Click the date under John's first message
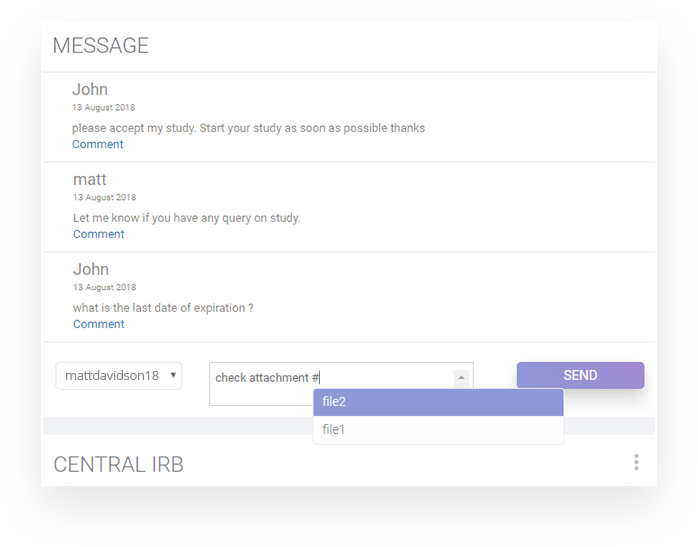The width and height of the screenshot is (698, 547). tap(104, 108)
